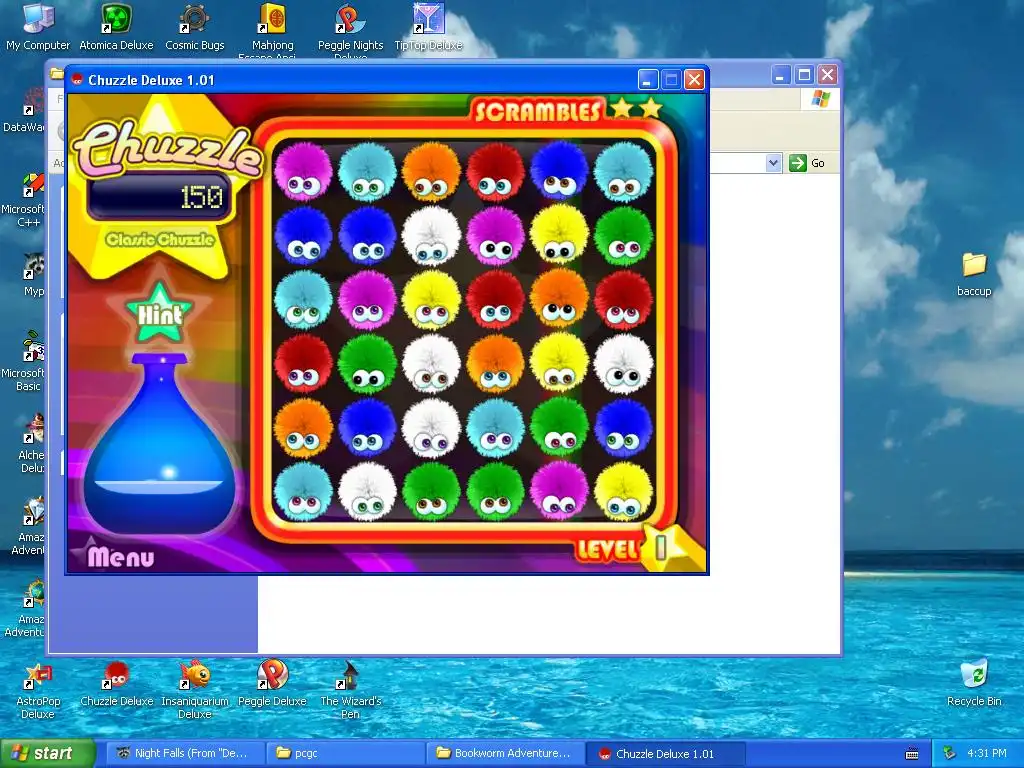The width and height of the screenshot is (1024, 768).
Task: Open Insaniquarium Deluxe desktop shortcut
Action: coord(195,691)
